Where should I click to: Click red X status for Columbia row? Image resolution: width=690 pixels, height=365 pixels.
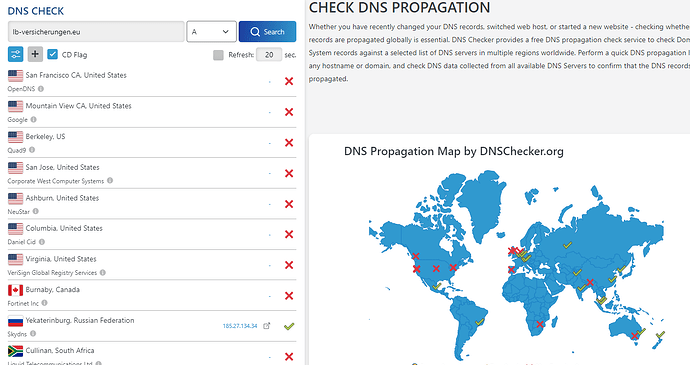(289, 234)
